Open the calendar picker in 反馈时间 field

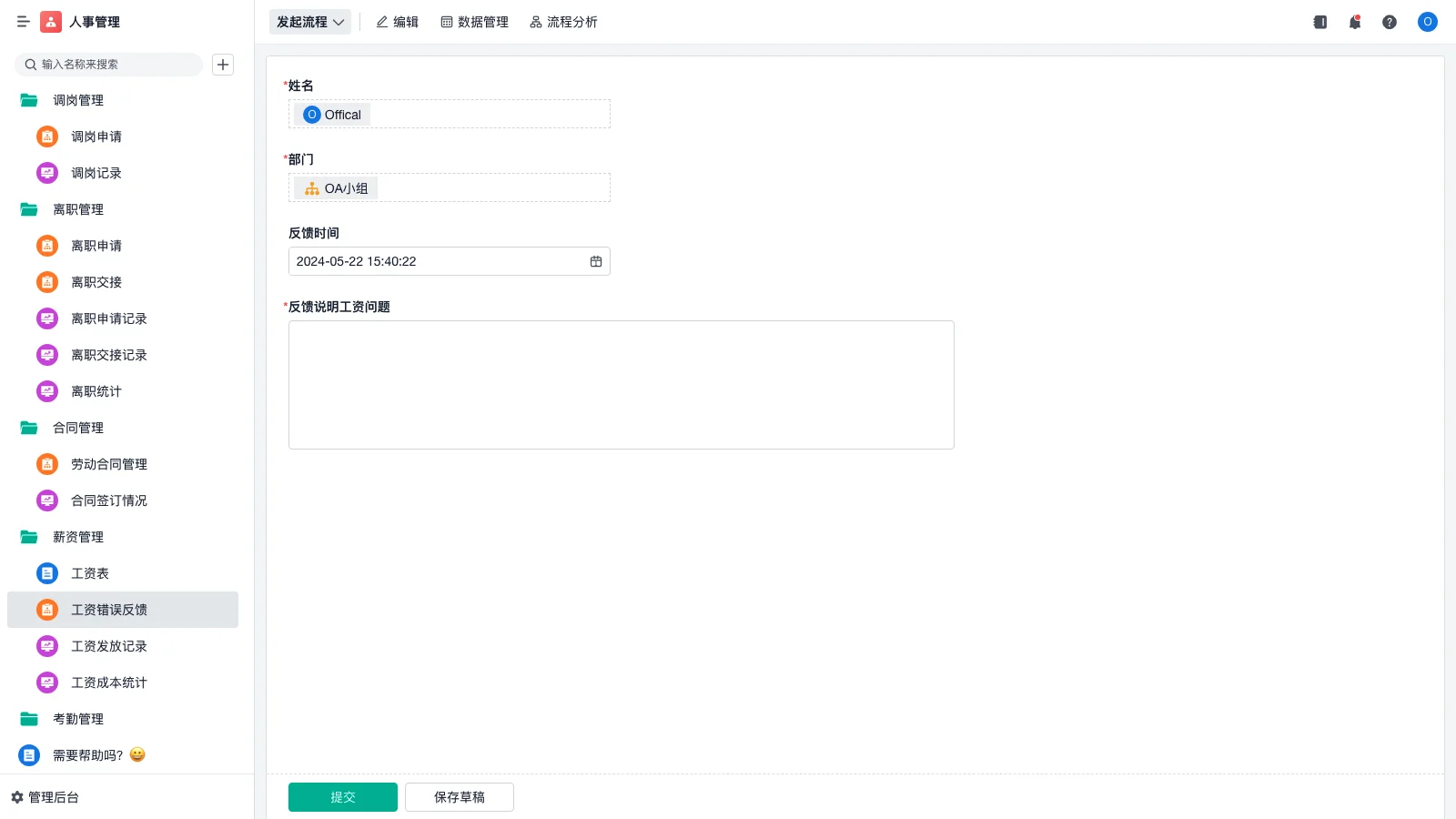(x=596, y=261)
